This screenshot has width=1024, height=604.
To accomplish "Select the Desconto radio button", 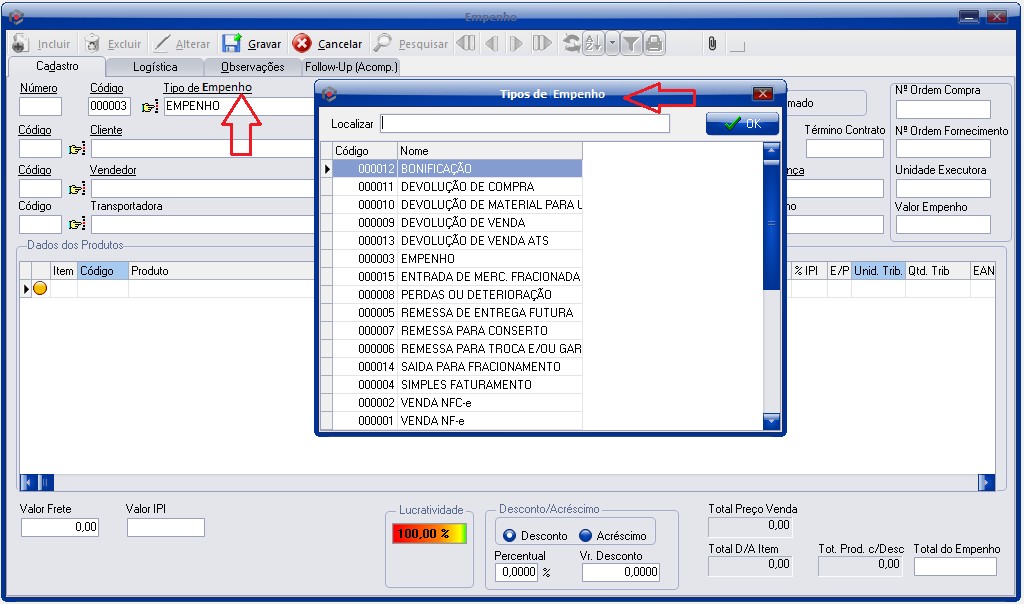I will (509, 535).
